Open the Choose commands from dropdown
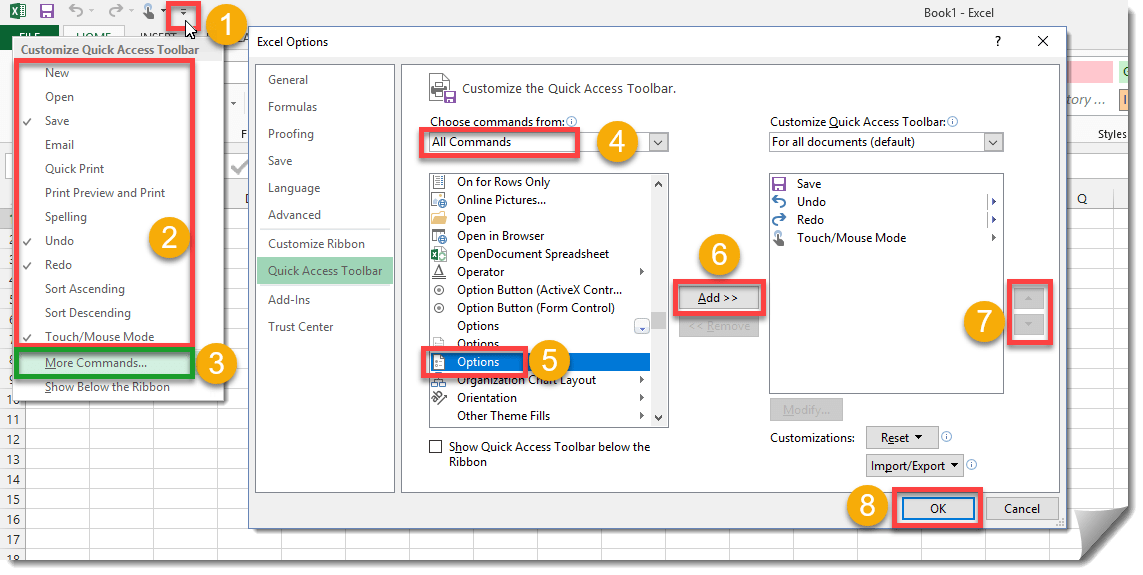The height and width of the screenshot is (575, 1143). [658, 142]
